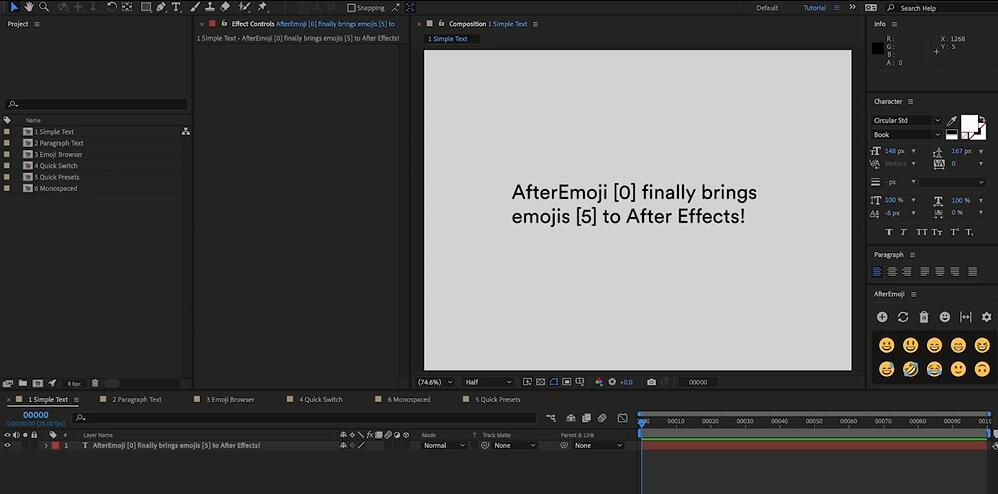Switch to 4 Quick Switch timeline tab
Screen dimensions: 998x494
point(321,400)
